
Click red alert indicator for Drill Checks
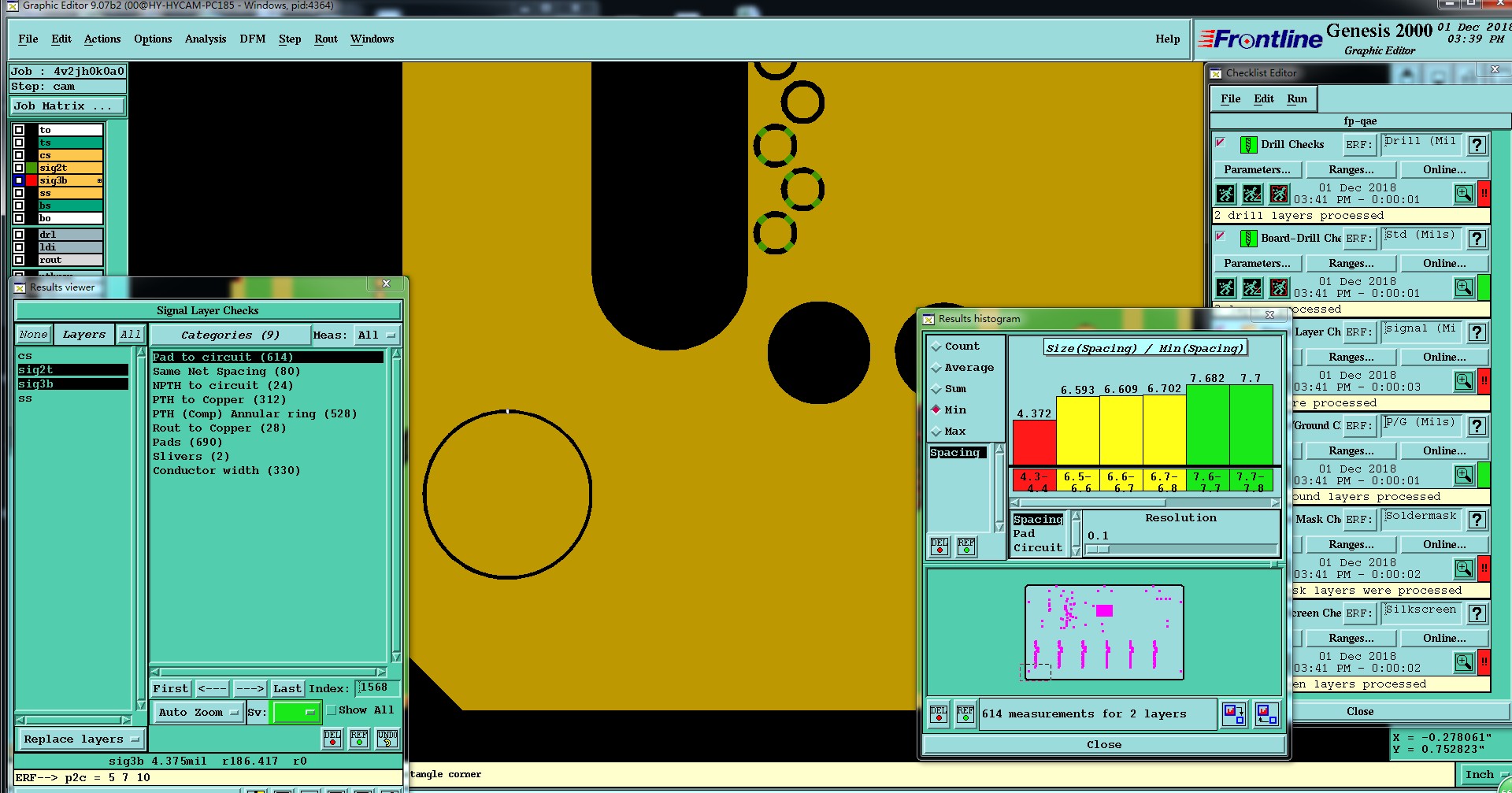coord(1484,194)
